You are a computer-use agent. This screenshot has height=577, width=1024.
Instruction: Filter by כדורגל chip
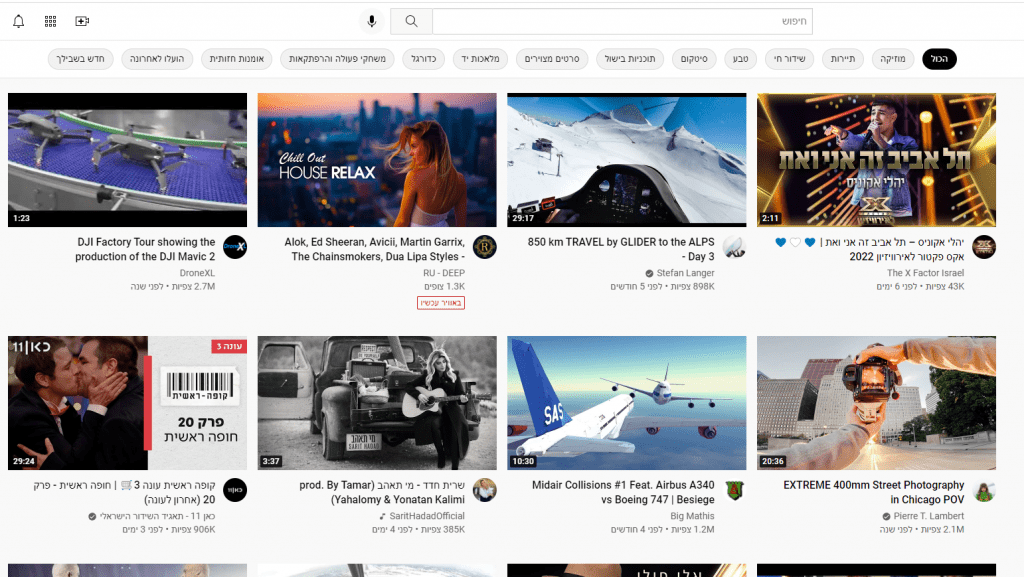422,59
